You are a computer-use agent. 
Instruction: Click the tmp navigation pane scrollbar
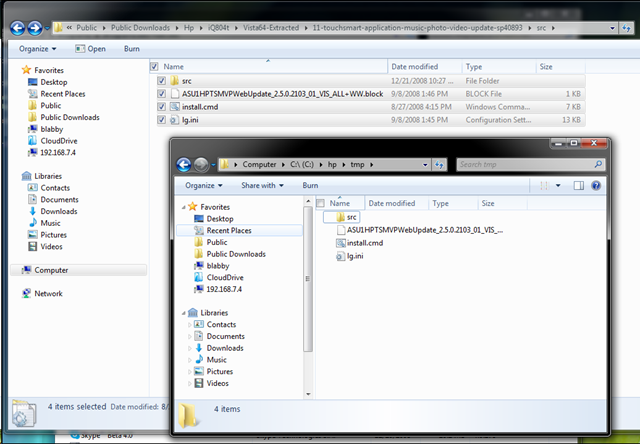click(308, 279)
